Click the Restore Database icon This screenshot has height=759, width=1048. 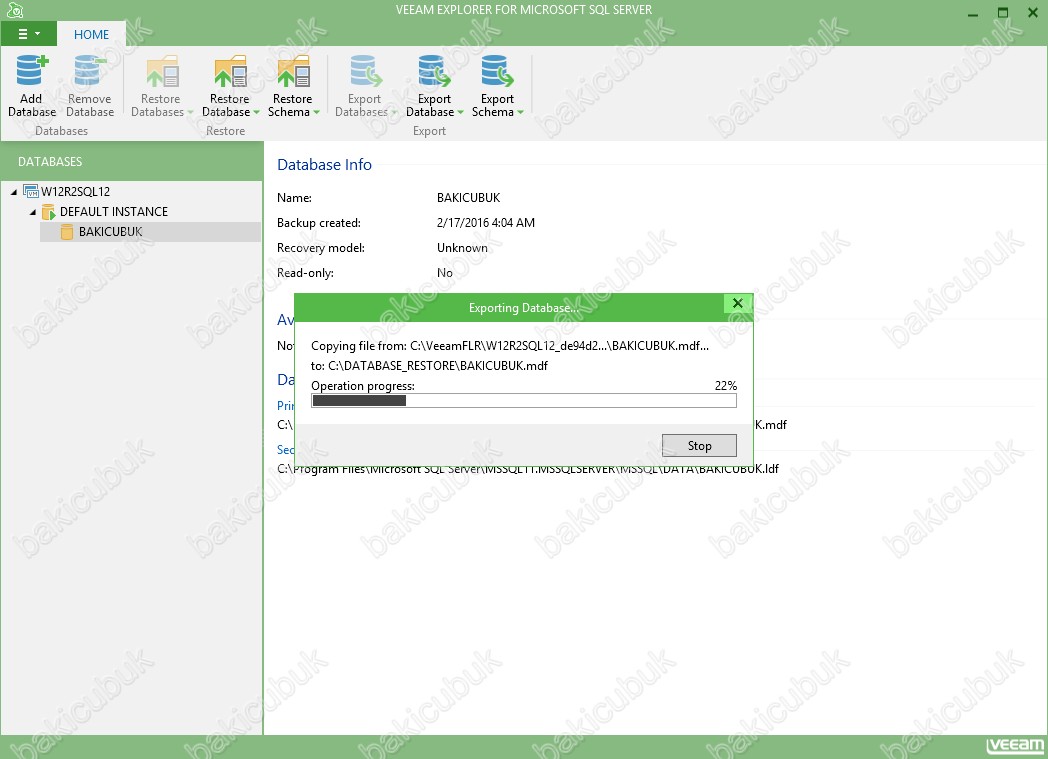pyautogui.click(x=230, y=71)
